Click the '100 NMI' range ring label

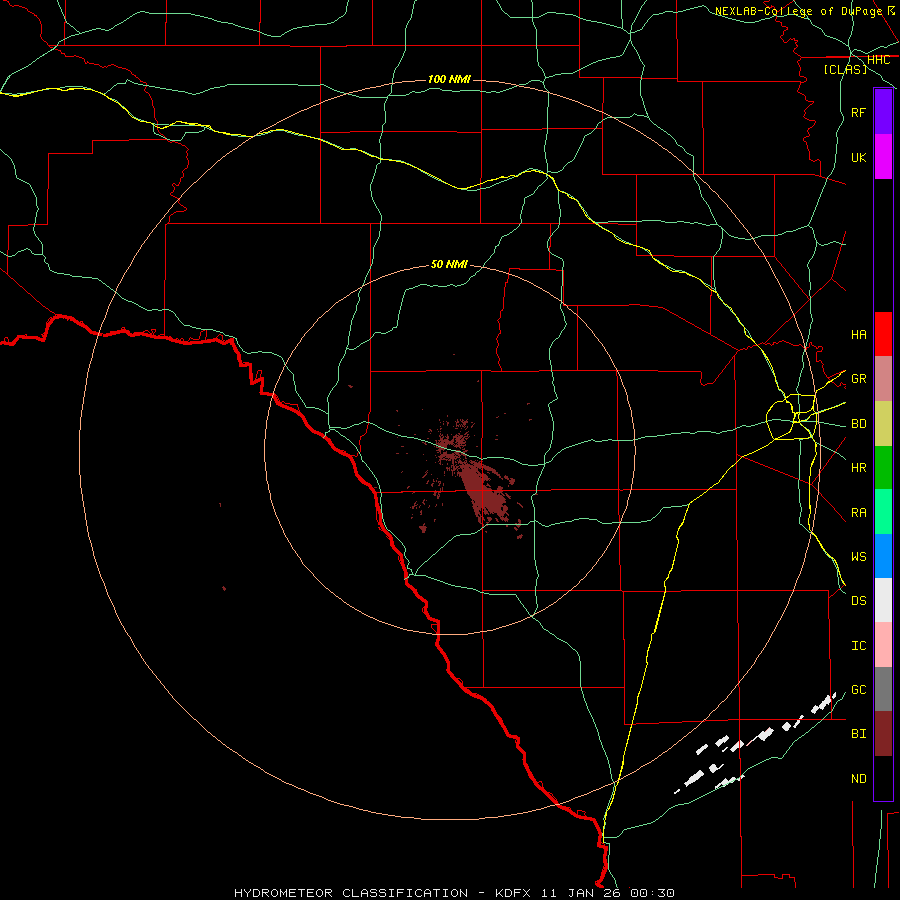449,79
